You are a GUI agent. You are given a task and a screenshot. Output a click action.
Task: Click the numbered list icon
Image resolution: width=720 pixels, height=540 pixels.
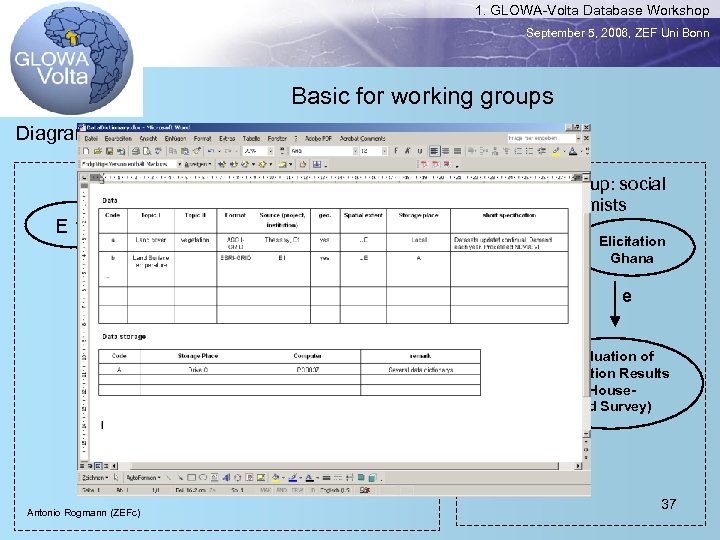[x=518, y=151]
